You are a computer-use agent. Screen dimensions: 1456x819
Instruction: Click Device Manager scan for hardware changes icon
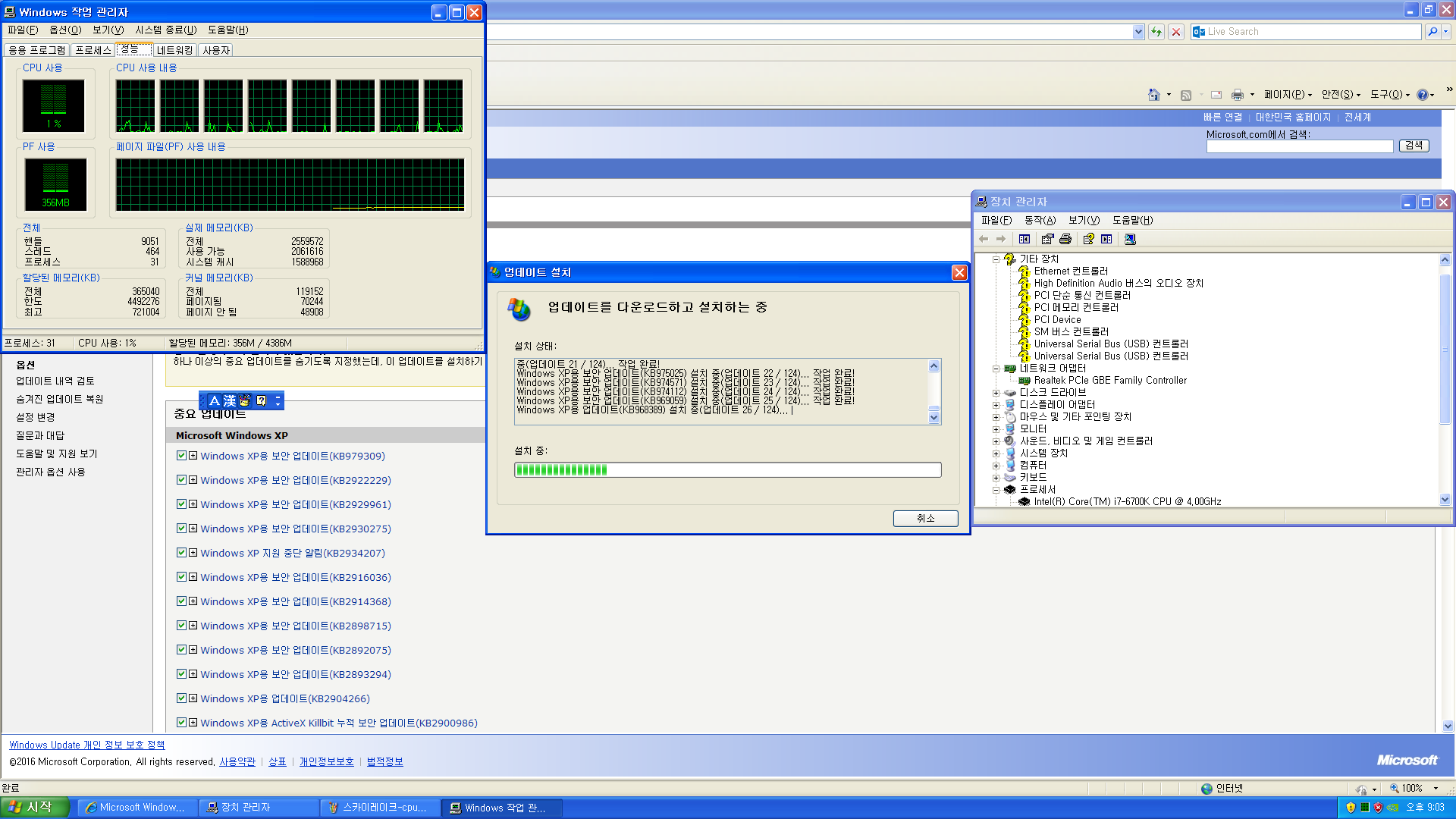pyautogui.click(x=1130, y=239)
